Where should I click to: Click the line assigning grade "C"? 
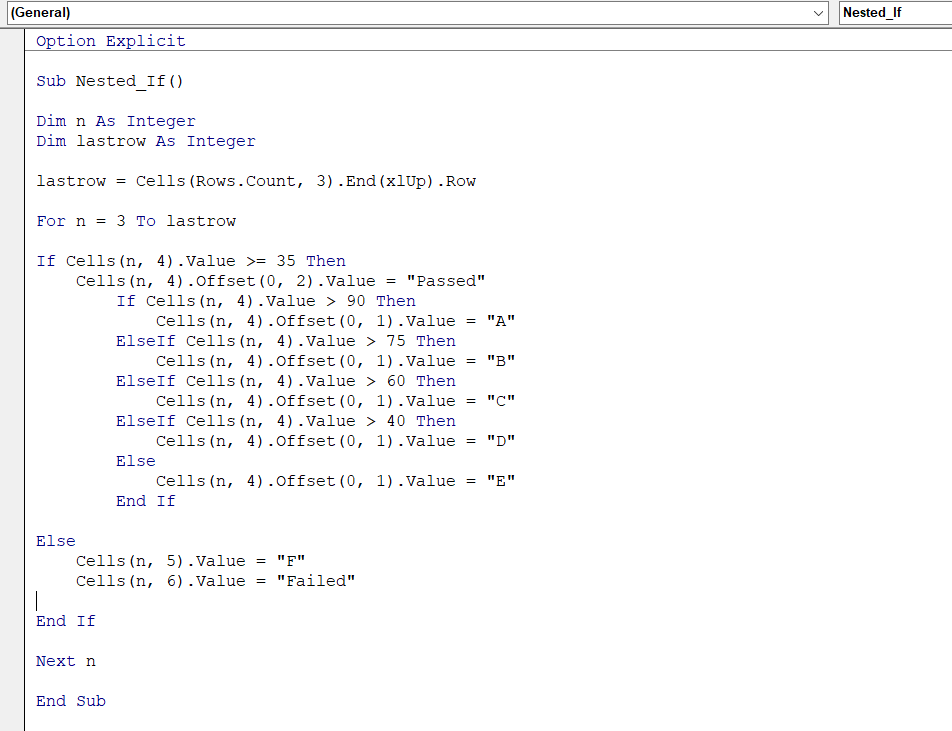pyautogui.click(x=335, y=401)
